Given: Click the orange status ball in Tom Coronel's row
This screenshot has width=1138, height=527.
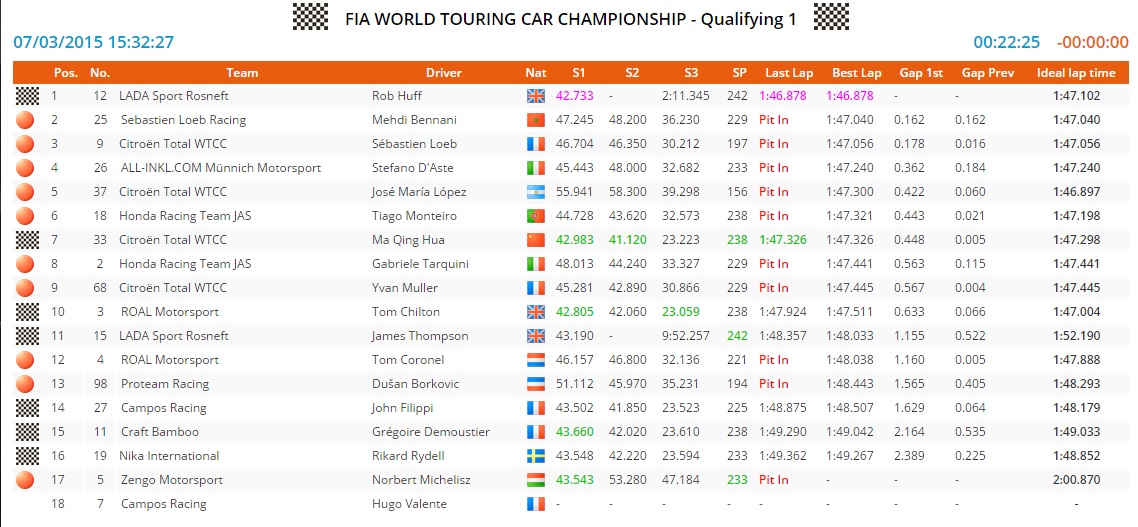Looking at the screenshot, I should coord(25,360).
